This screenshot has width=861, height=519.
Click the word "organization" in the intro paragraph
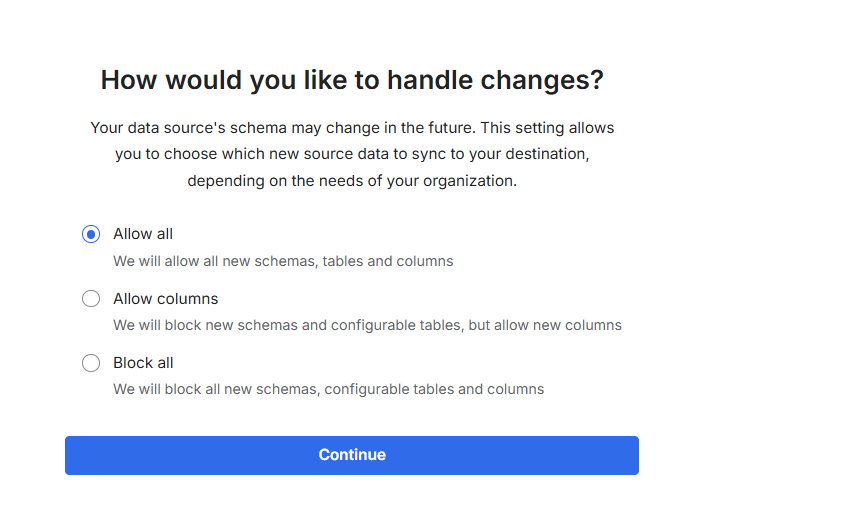471,182
